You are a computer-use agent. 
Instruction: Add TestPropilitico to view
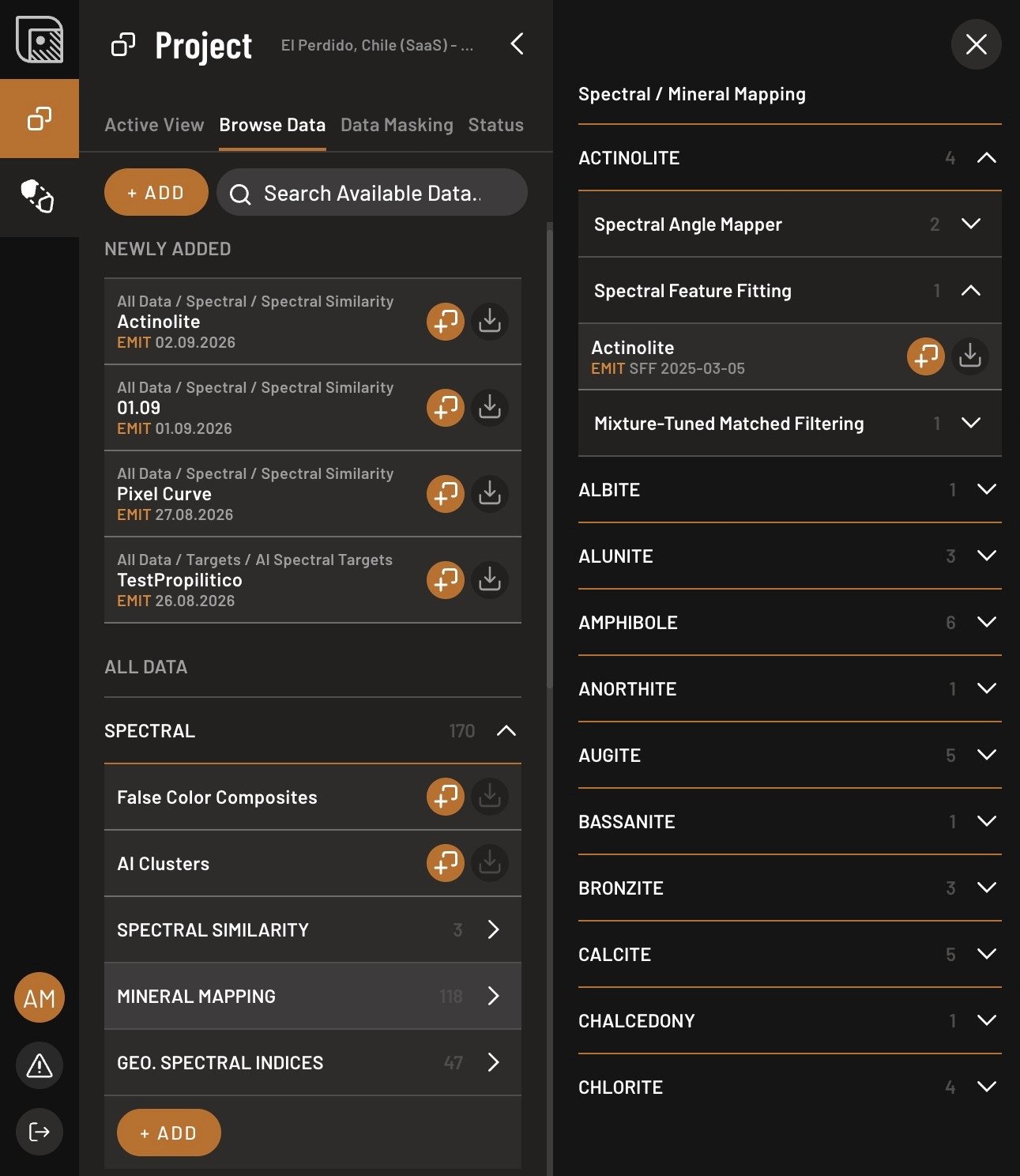(446, 580)
